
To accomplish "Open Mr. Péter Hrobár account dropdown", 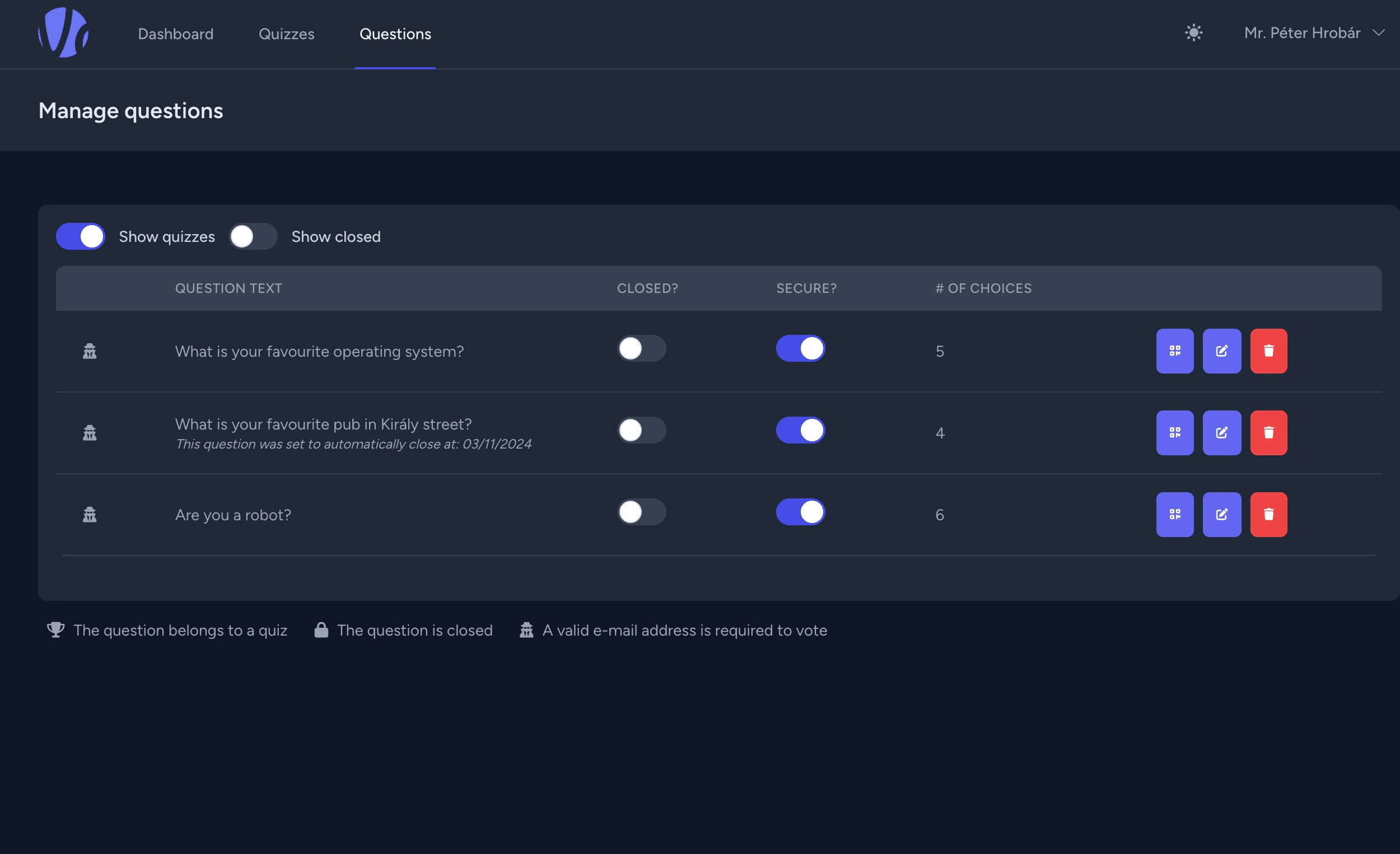I will point(1301,33).
